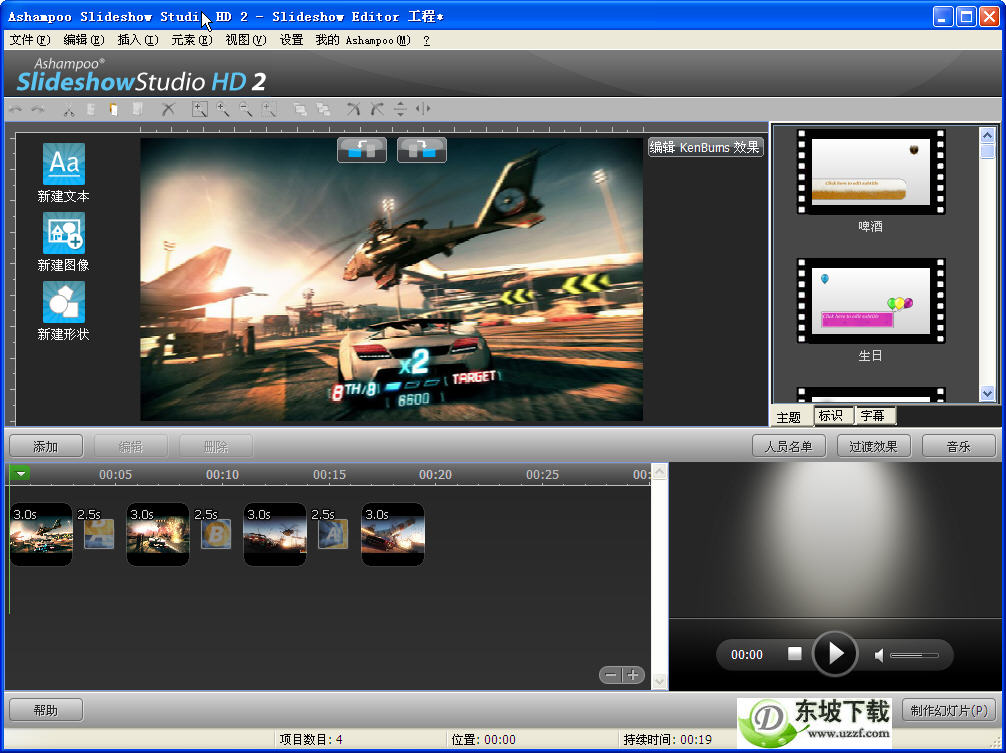Open the 设置 menu

pos(291,40)
